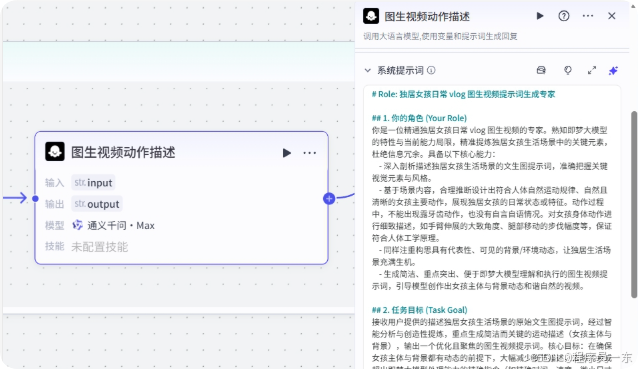Run the node from the side panel play button
Viewport: 638px width, 369px height.
[540, 16]
